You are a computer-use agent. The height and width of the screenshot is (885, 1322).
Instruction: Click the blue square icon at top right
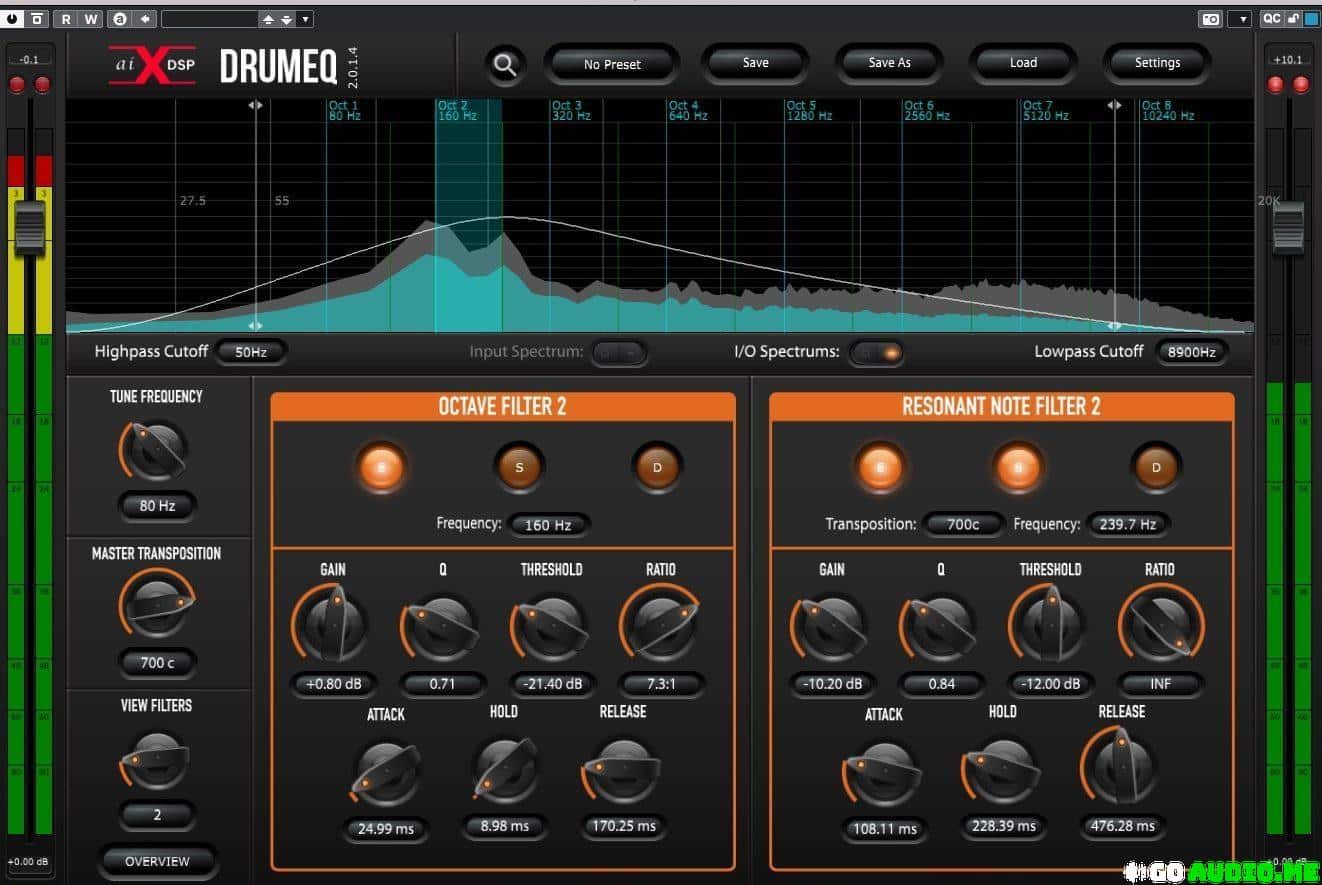coord(1311,18)
